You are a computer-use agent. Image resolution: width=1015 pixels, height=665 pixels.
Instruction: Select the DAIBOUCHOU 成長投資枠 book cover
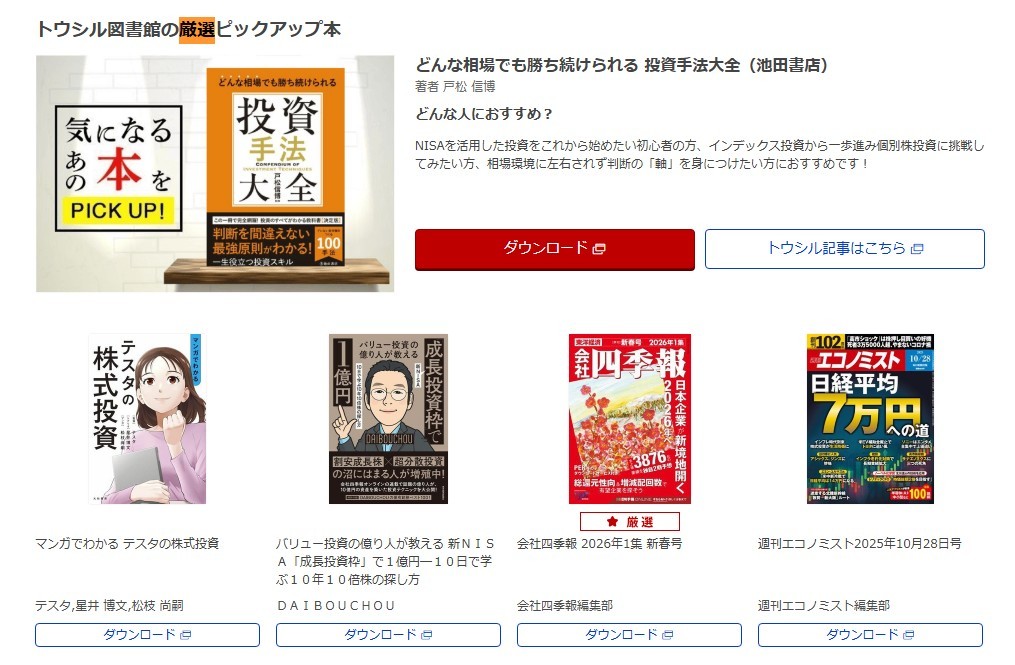[x=388, y=419]
